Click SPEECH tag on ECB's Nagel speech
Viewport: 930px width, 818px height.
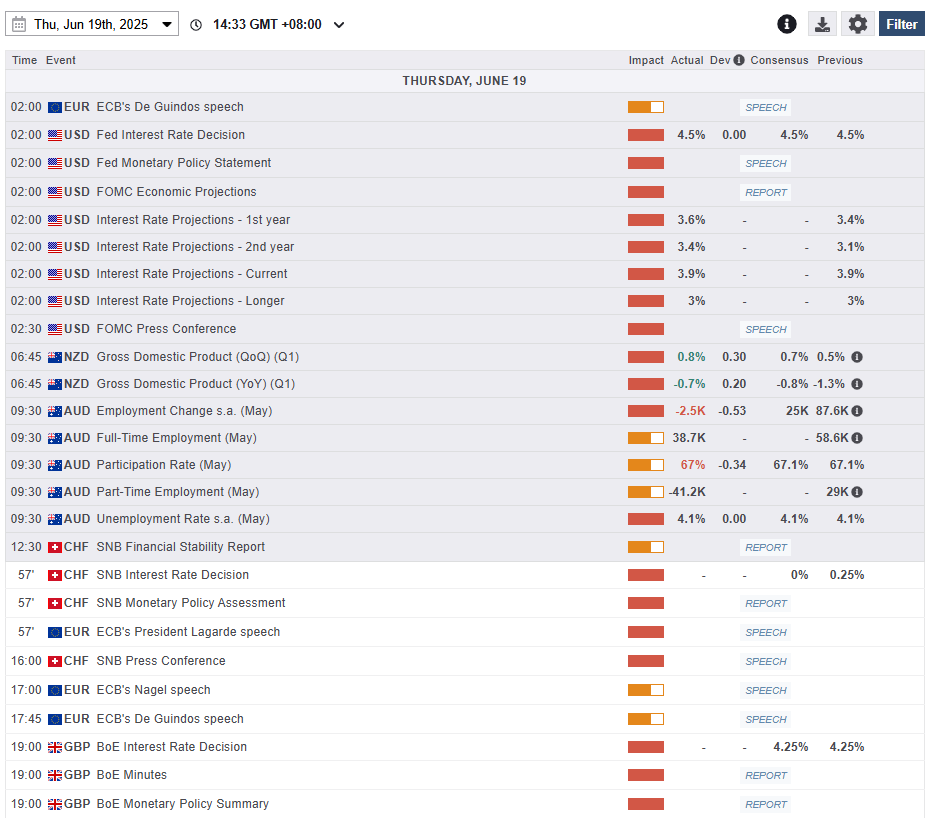[765, 690]
